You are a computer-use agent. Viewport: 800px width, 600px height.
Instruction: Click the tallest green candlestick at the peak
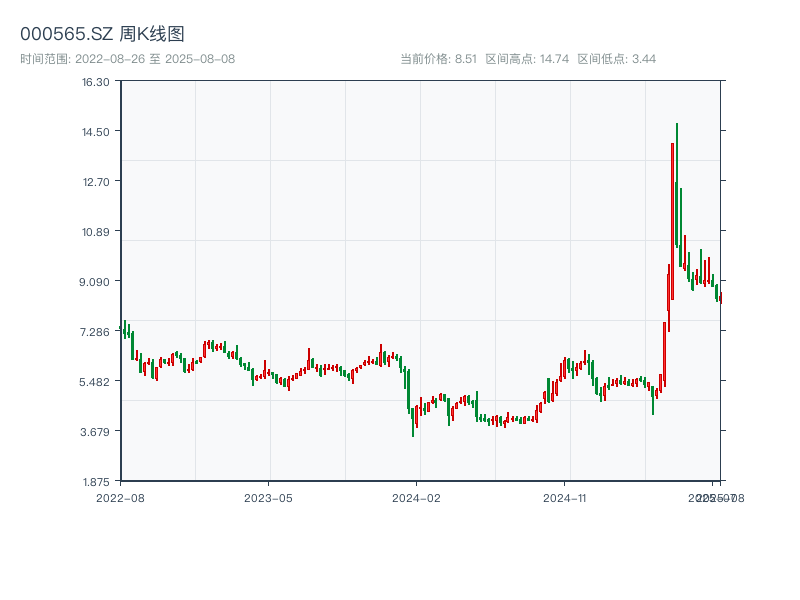[x=677, y=185]
